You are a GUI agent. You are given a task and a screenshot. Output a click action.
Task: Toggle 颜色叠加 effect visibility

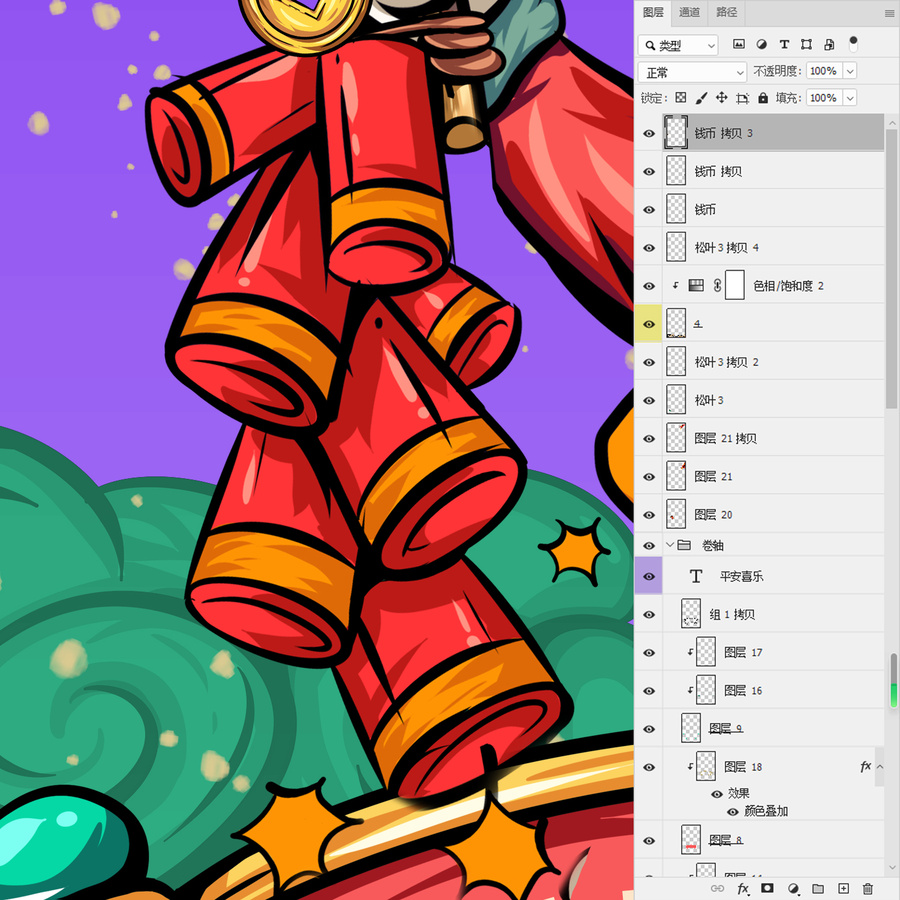[x=732, y=812]
